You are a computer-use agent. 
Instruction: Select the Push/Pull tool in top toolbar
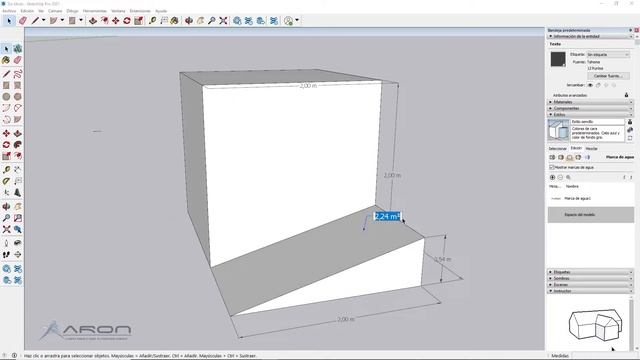click(x=93, y=20)
